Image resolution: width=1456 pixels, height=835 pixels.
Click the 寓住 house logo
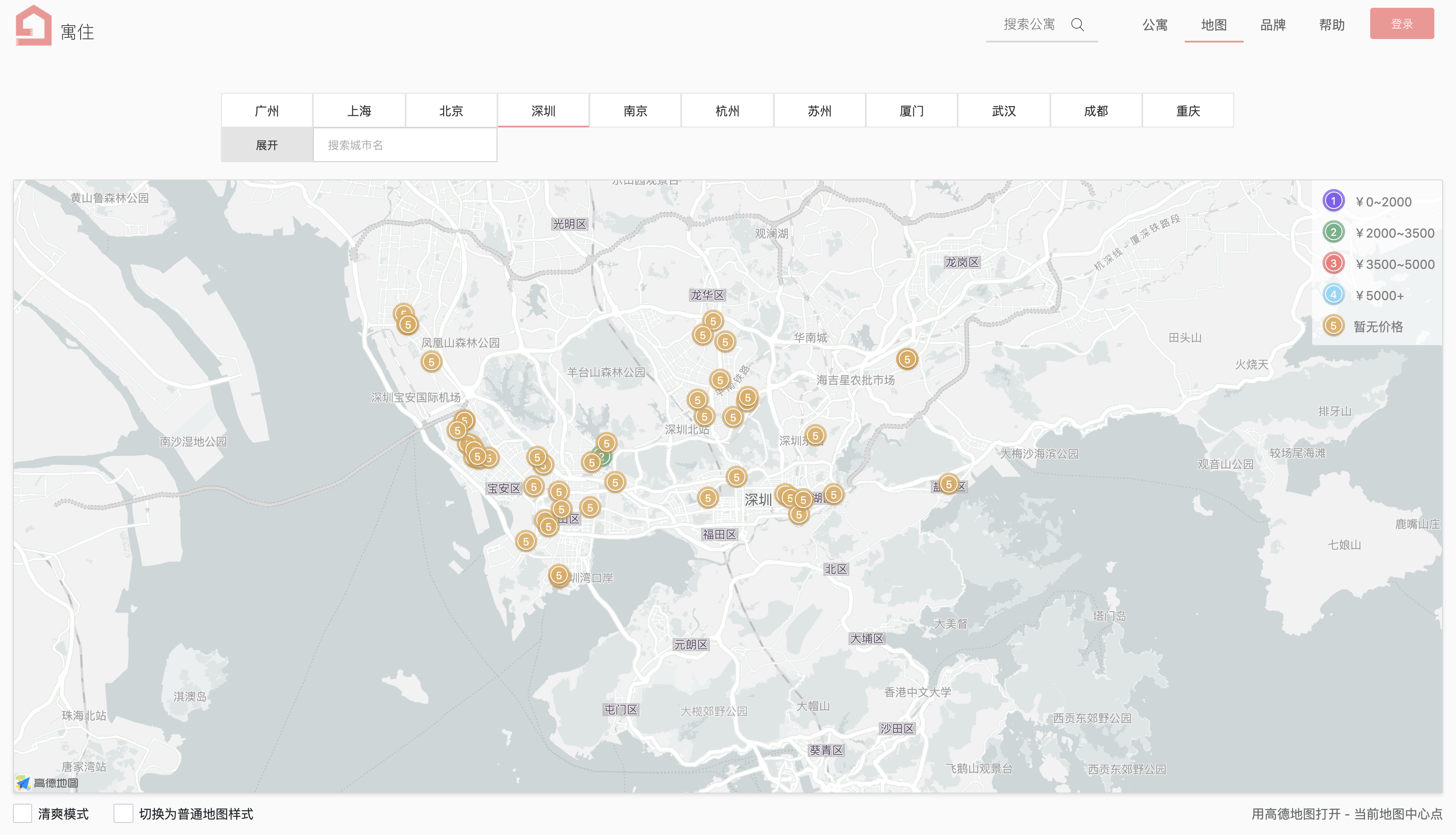click(x=33, y=26)
